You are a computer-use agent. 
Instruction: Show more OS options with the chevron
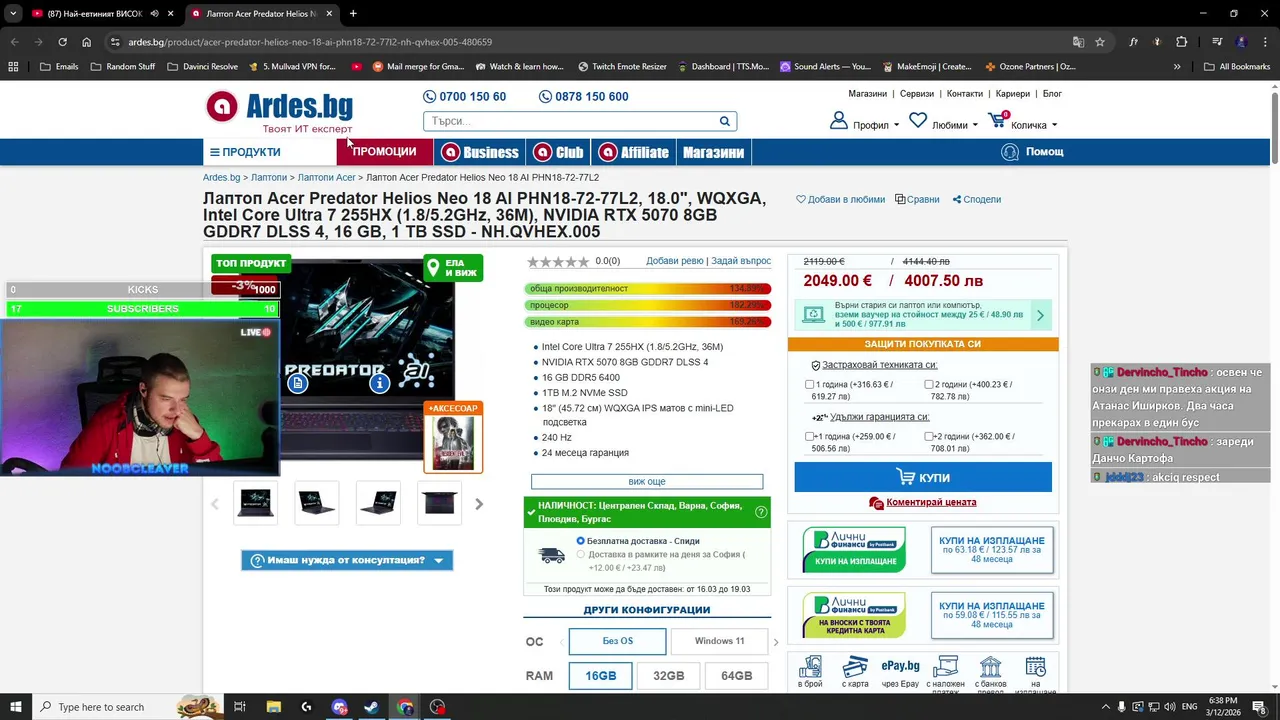pos(775,642)
